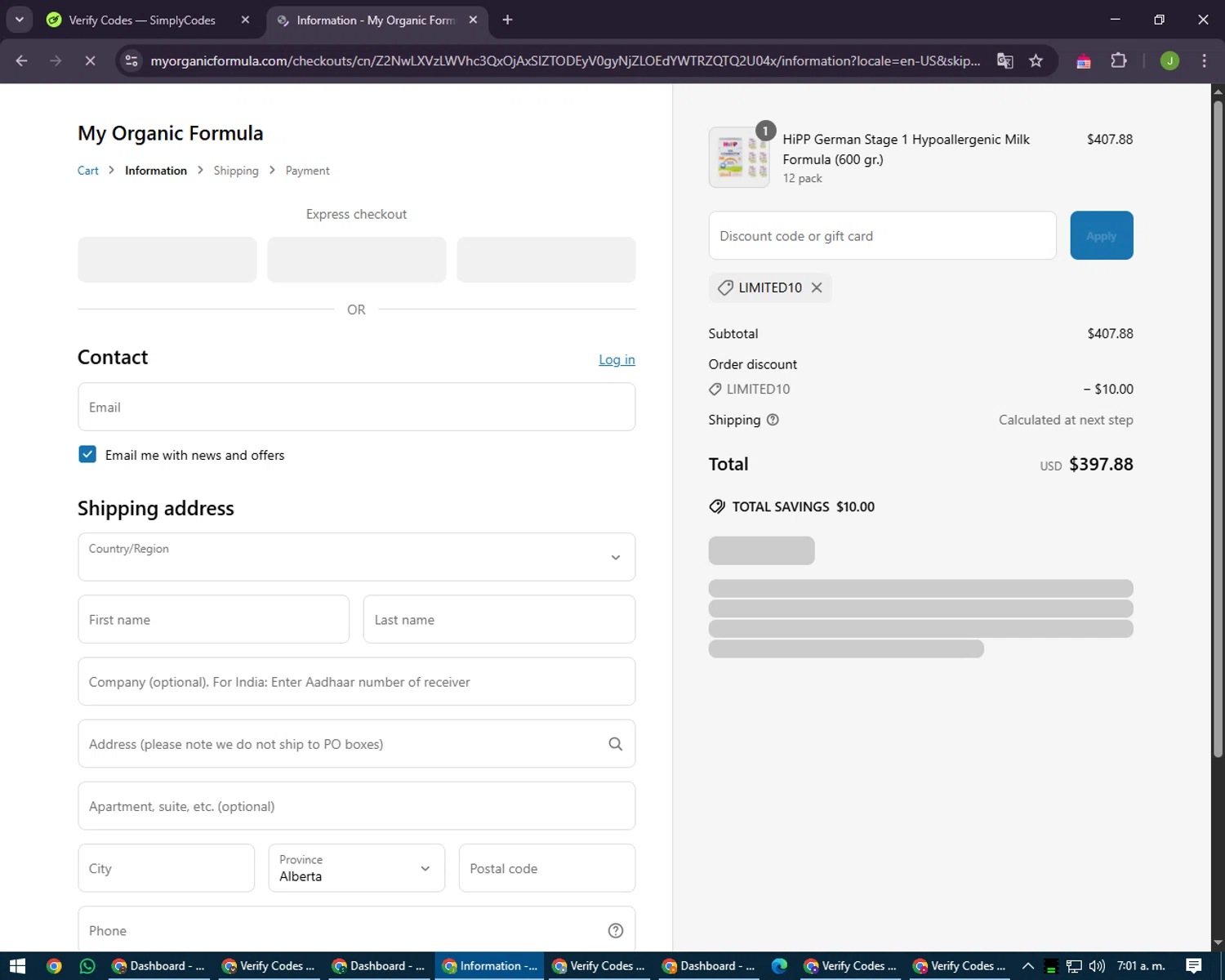Focus the Address field
The image size is (1225, 980).
coord(356,743)
